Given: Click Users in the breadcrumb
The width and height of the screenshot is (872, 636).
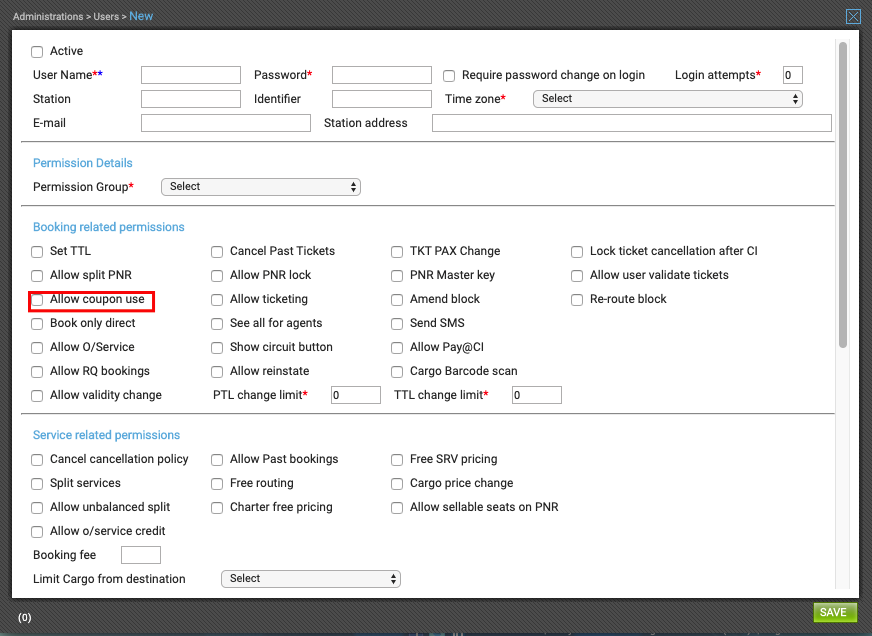Looking at the screenshot, I should (x=106, y=17).
